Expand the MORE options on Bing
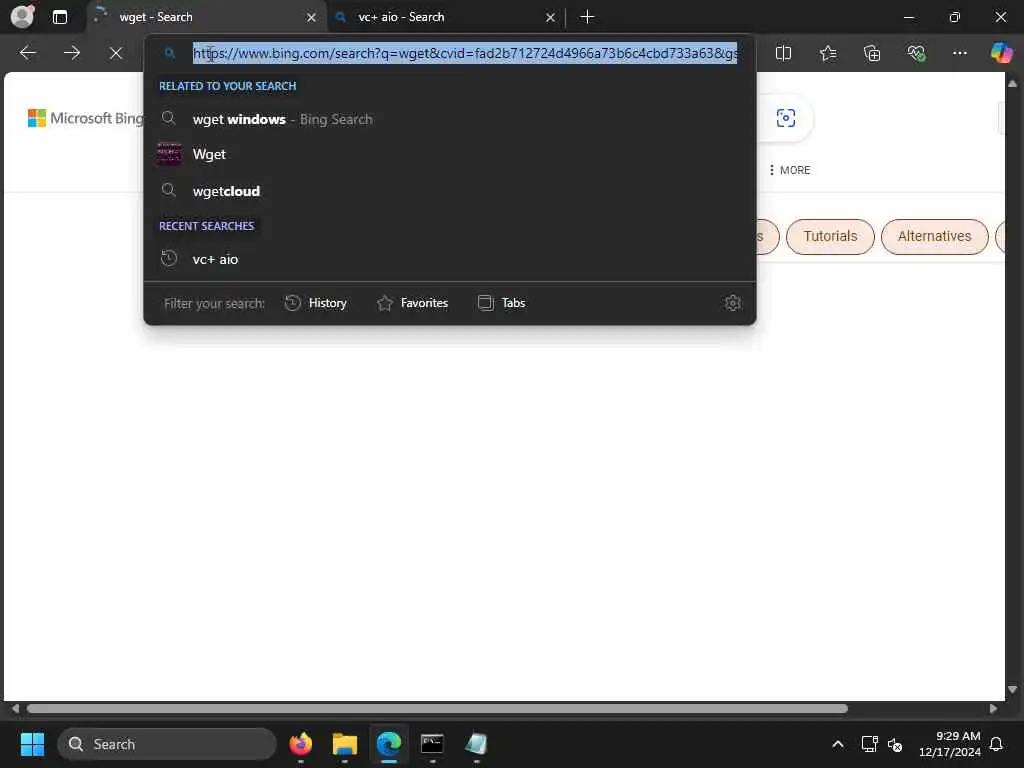Viewport: 1024px width, 768px height. click(x=790, y=170)
